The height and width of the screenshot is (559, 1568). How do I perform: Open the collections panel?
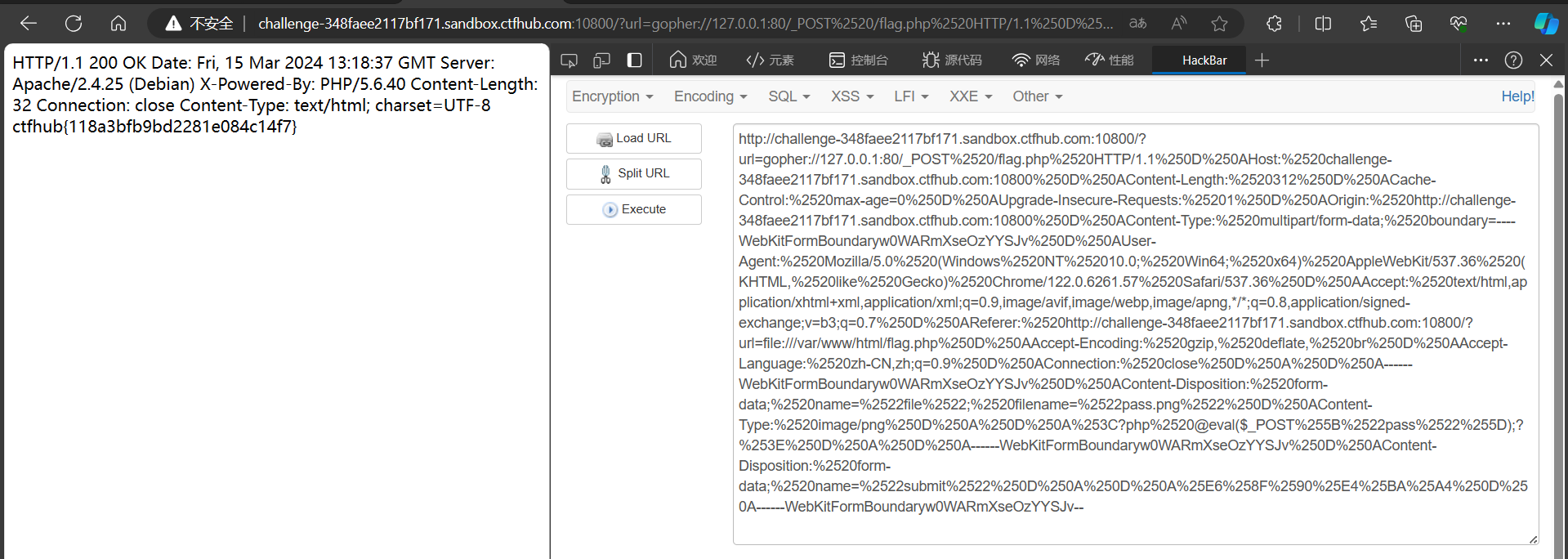(1414, 24)
